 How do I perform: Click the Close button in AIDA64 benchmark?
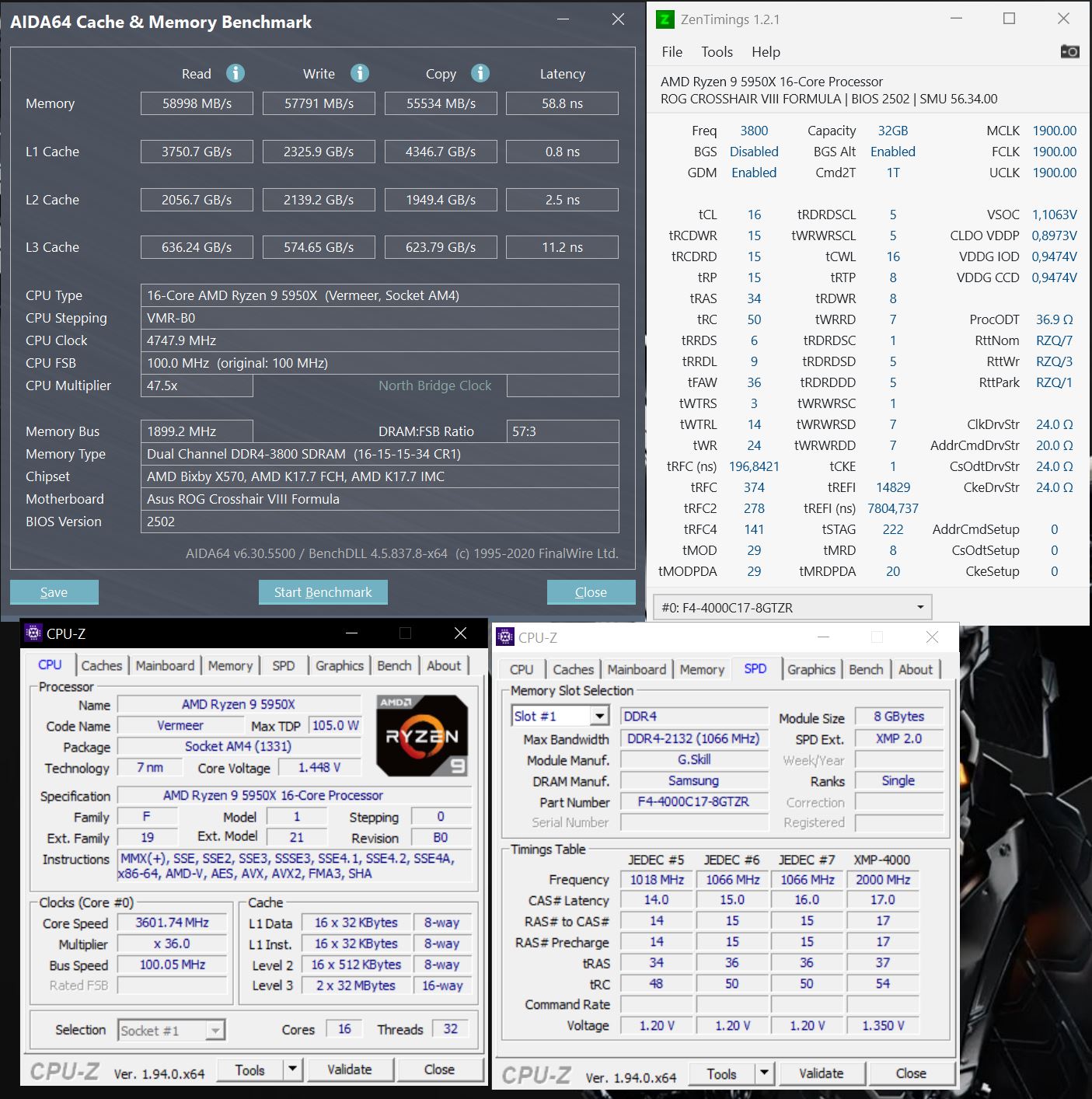591,592
